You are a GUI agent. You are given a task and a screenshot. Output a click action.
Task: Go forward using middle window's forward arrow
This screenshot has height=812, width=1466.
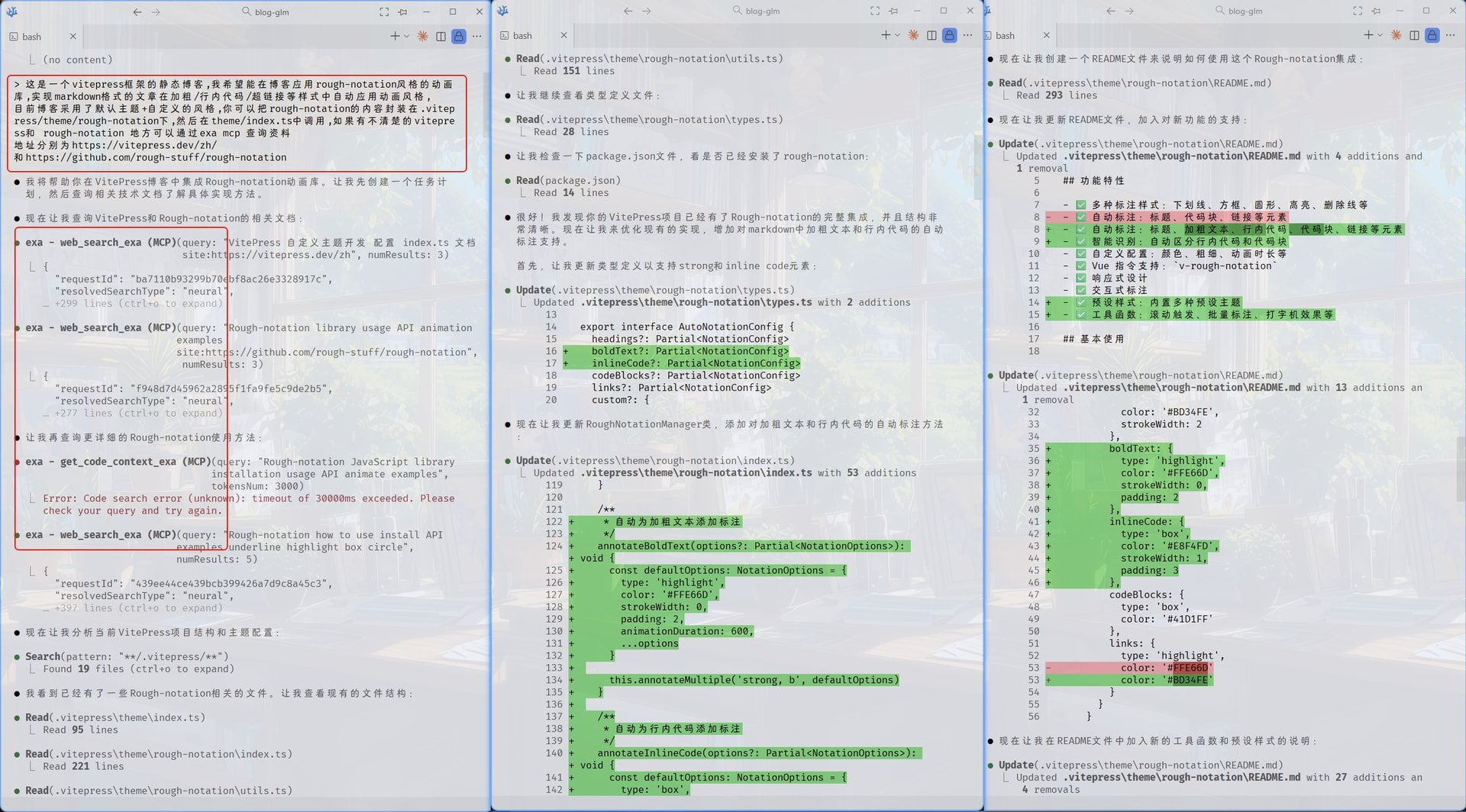tap(647, 11)
